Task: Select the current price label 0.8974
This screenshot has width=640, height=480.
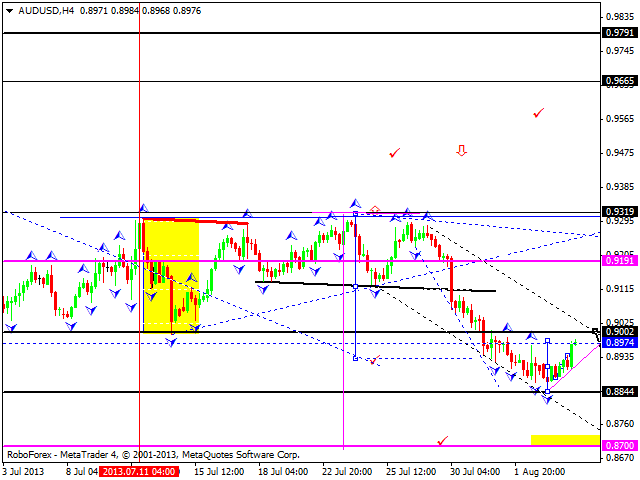Action: tap(619, 343)
